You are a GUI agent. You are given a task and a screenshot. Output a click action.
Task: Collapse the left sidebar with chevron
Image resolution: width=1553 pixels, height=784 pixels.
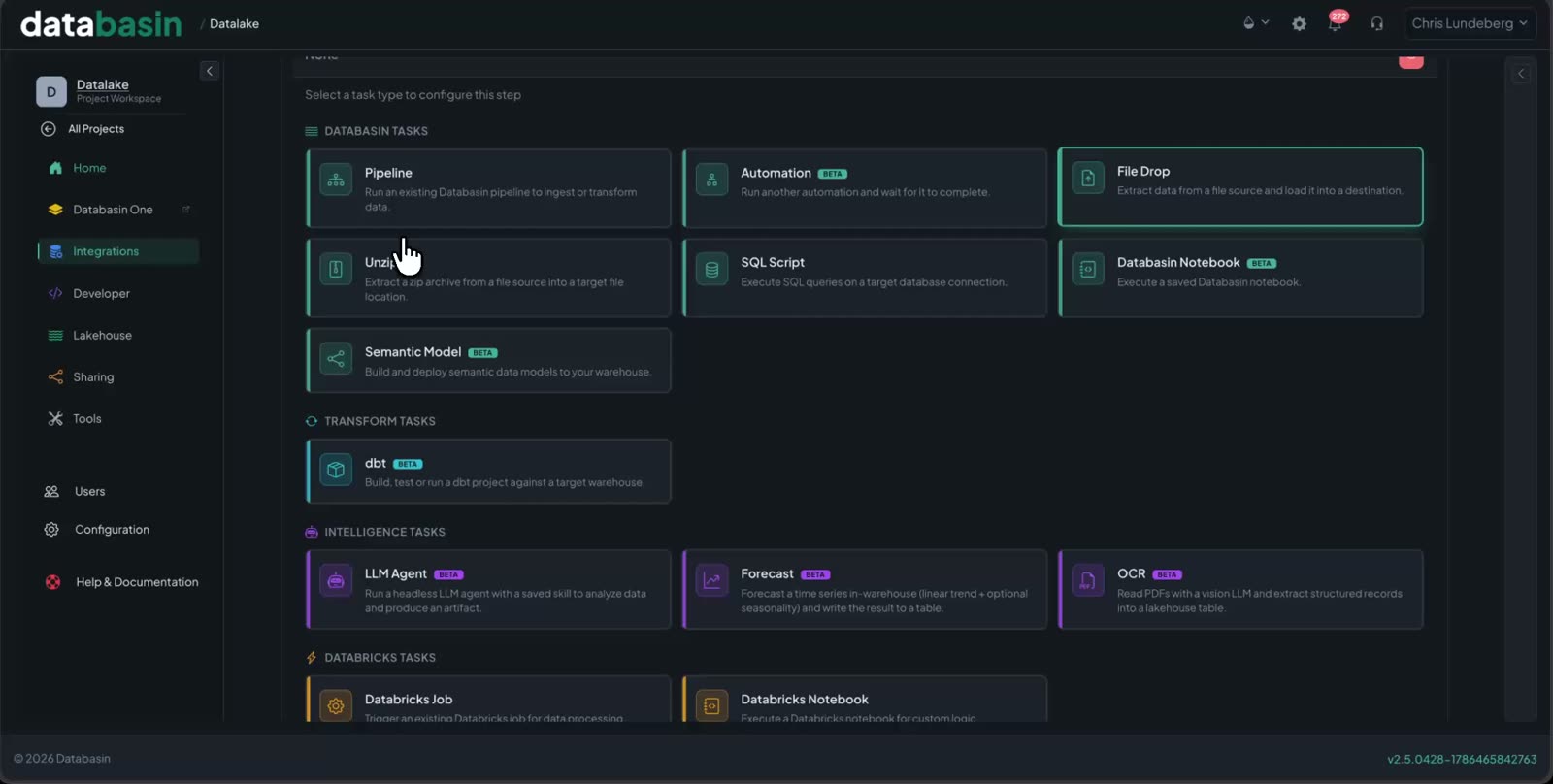coord(209,71)
